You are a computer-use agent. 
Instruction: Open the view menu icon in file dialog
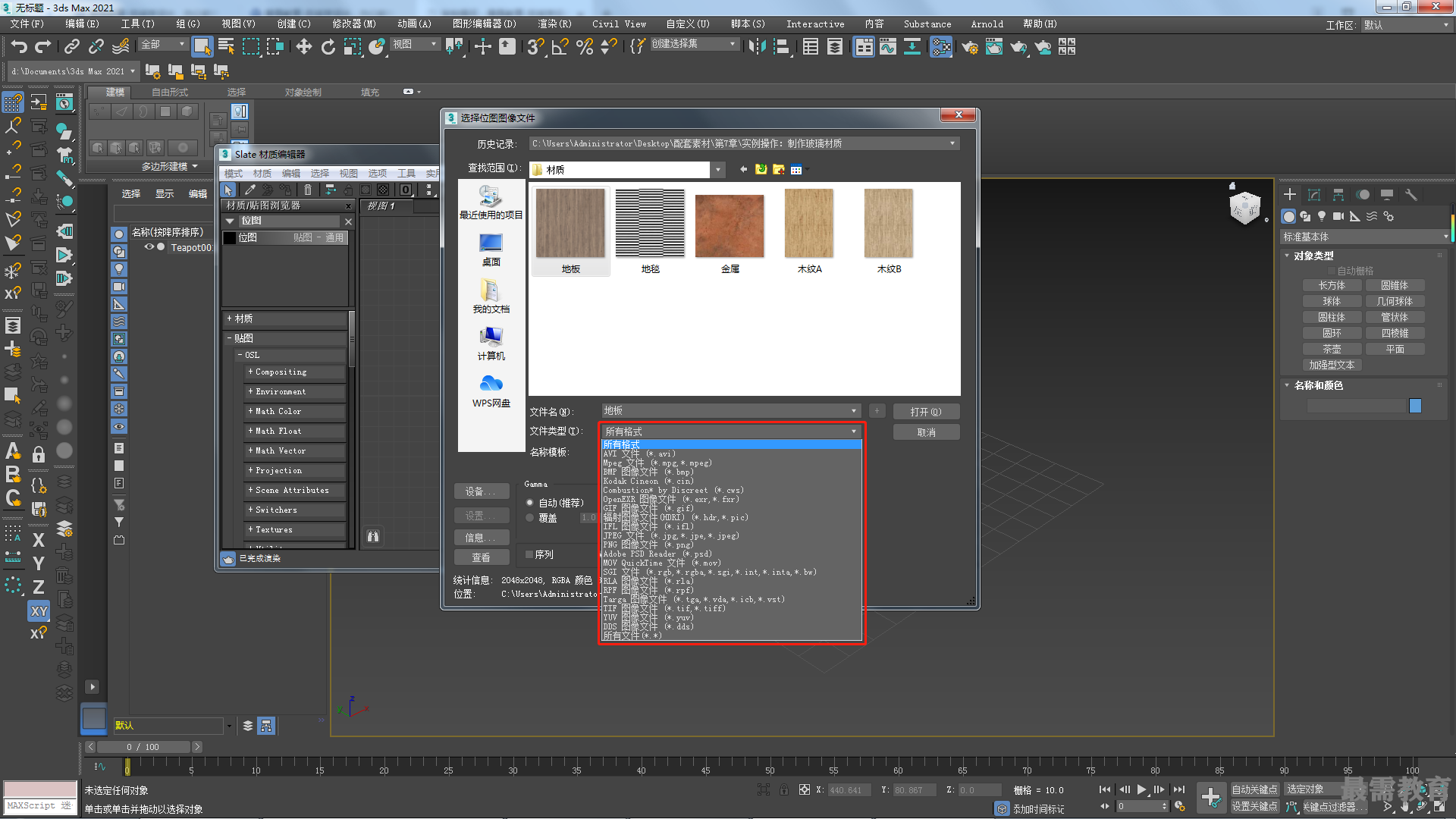pos(798,169)
